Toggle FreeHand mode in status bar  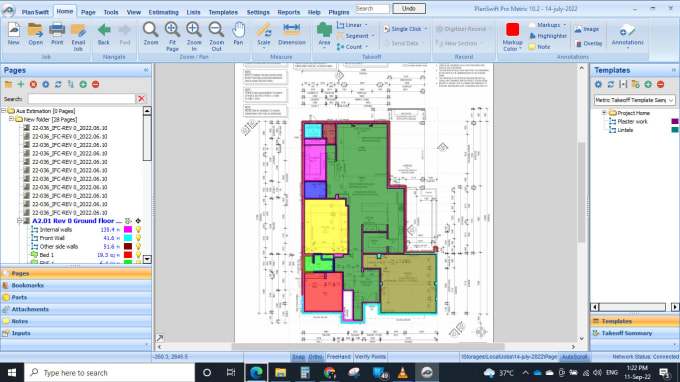coord(338,357)
